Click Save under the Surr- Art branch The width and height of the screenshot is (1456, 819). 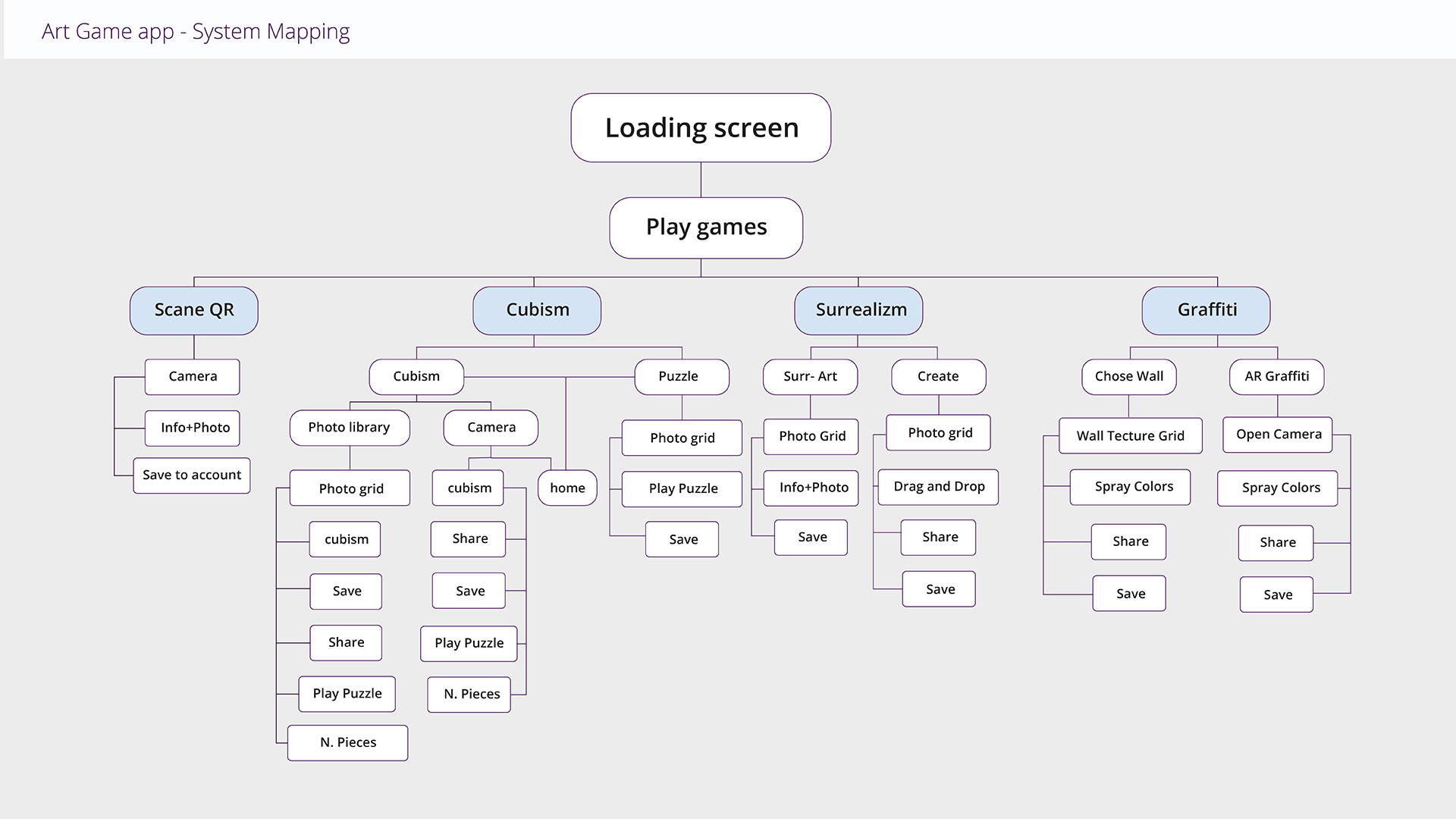pos(811,538)
